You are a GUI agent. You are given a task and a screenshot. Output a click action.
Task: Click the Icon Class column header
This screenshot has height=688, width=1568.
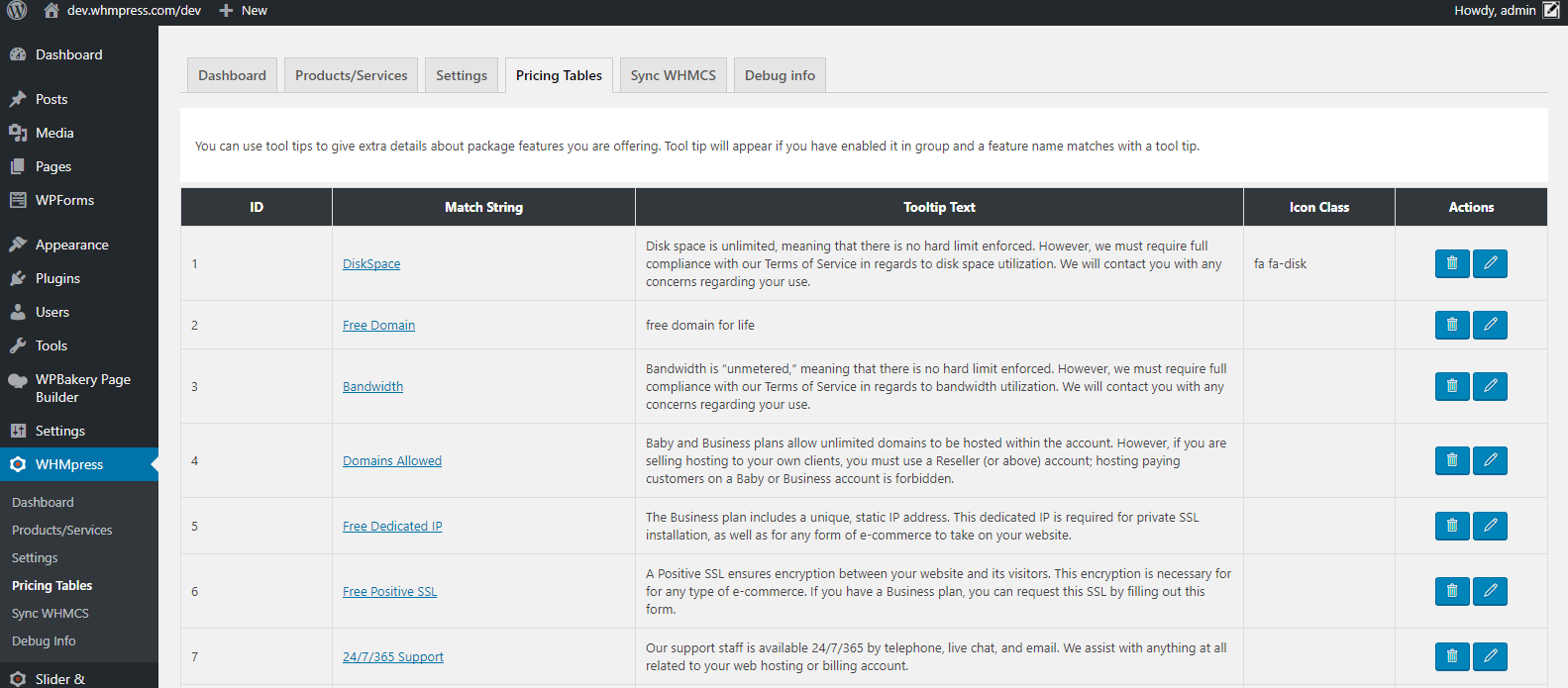1319,207
